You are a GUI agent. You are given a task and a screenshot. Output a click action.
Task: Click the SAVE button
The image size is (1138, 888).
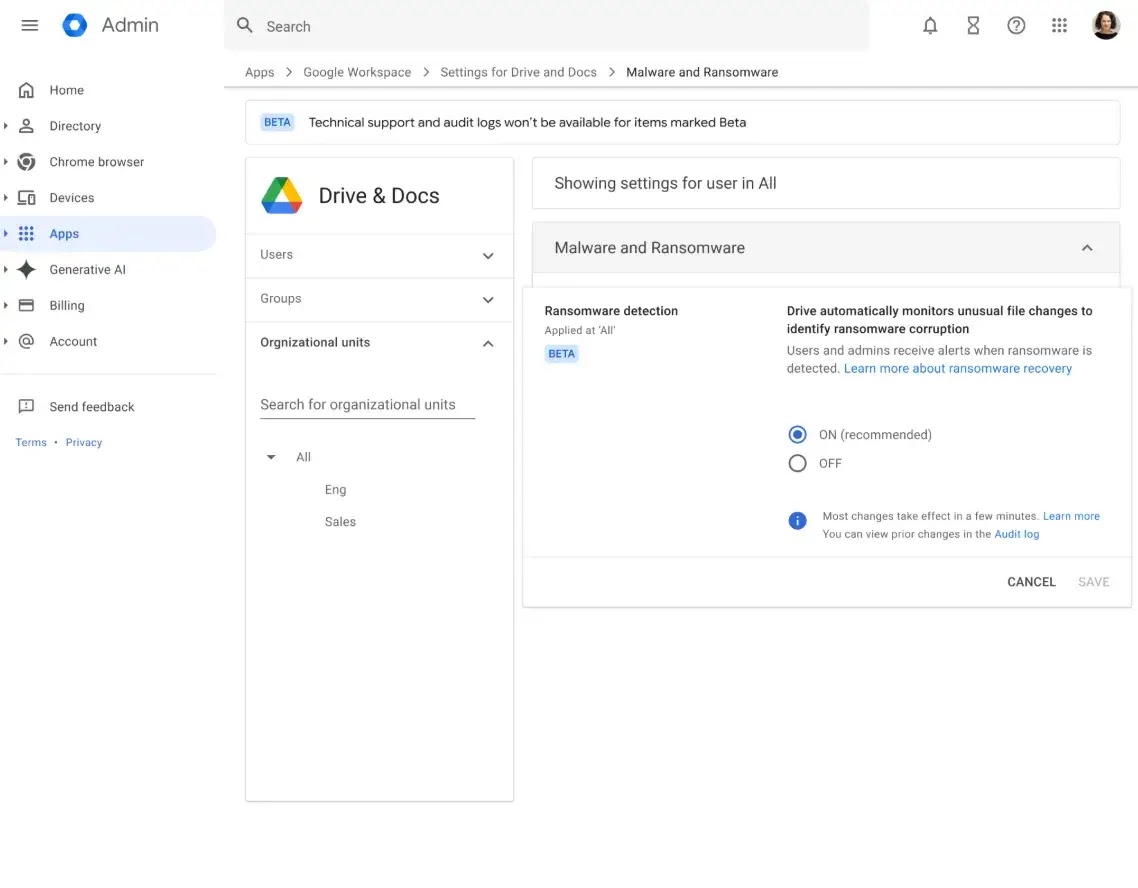(1093, 582)
